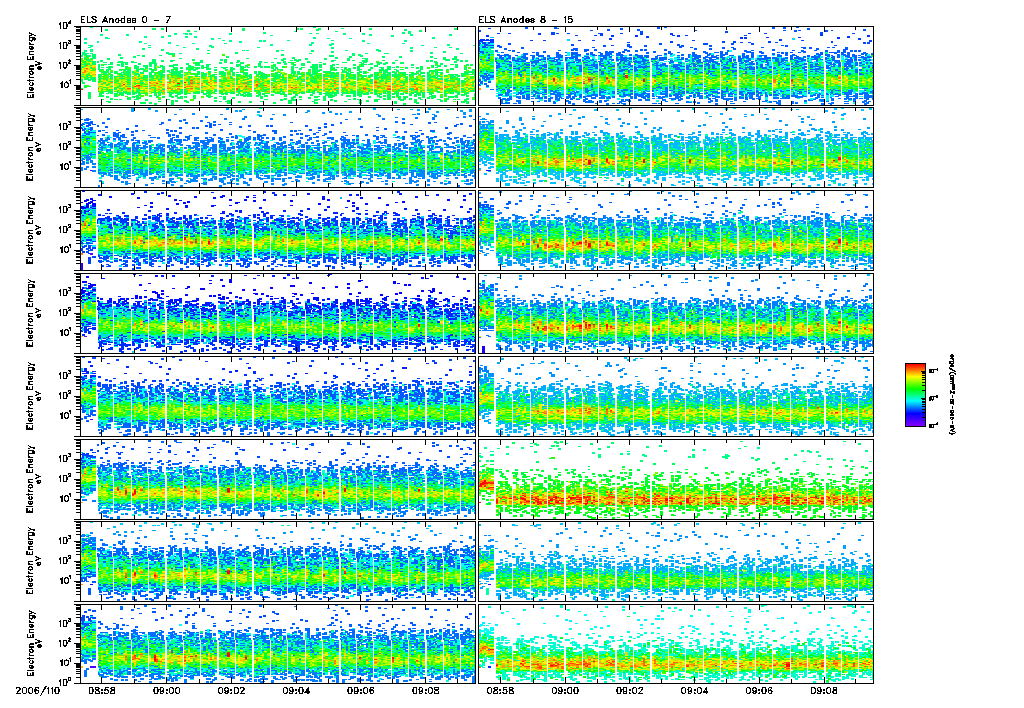Select the spectrogram directly below "ELS Anodes 0 - 7"

click(x=278, y=66)
